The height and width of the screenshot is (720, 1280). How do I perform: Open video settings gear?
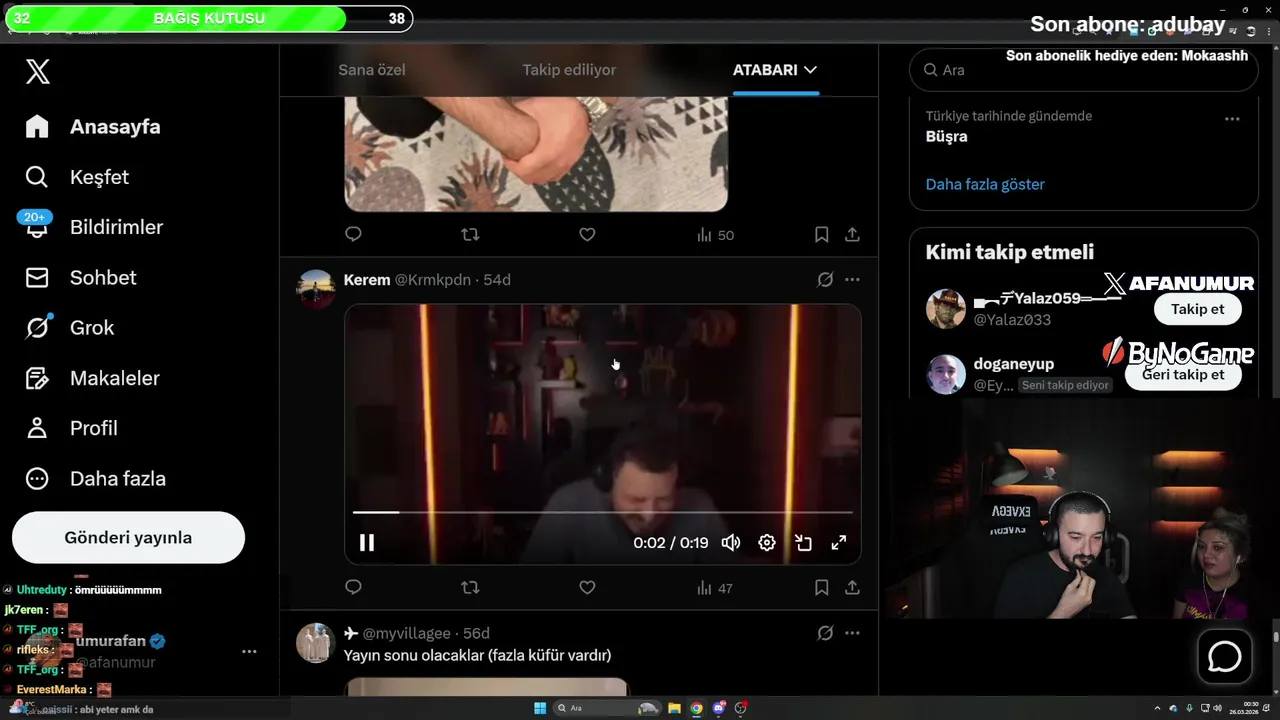click(x=767, y=543)
